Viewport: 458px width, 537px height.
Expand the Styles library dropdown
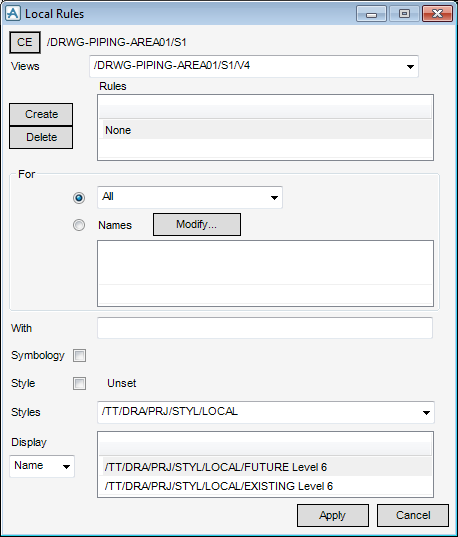pyautogui.click(x=266, y=412)
